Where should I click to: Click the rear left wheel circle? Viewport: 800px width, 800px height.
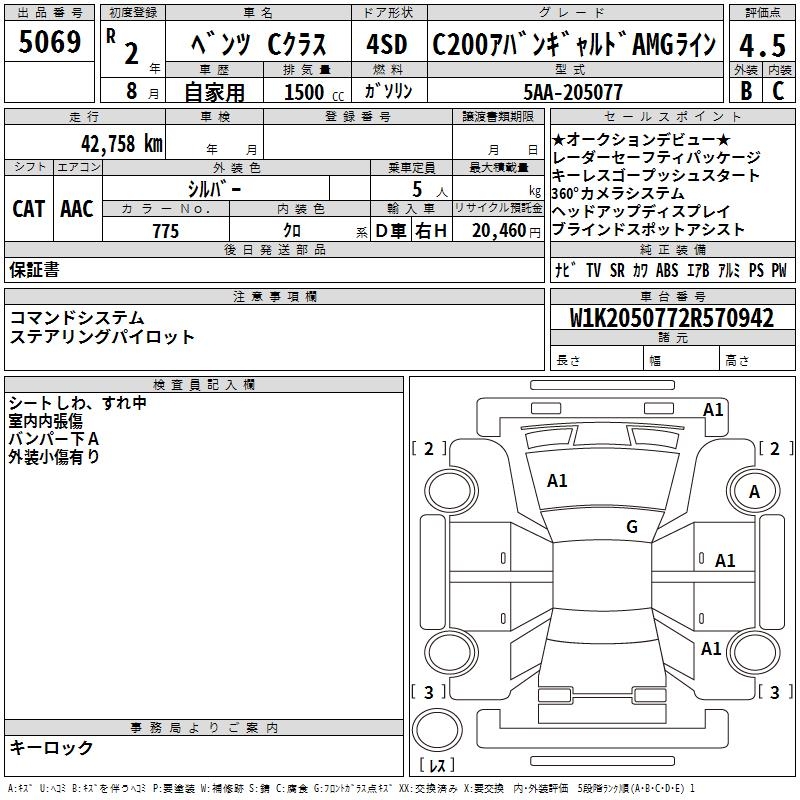click(x=450, y=653)
